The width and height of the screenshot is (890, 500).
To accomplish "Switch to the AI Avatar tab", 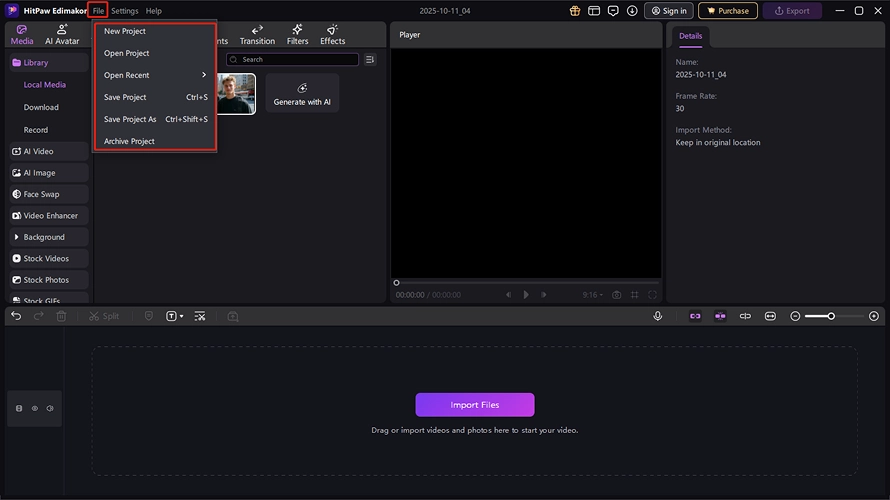I will (x=62, y=35).
